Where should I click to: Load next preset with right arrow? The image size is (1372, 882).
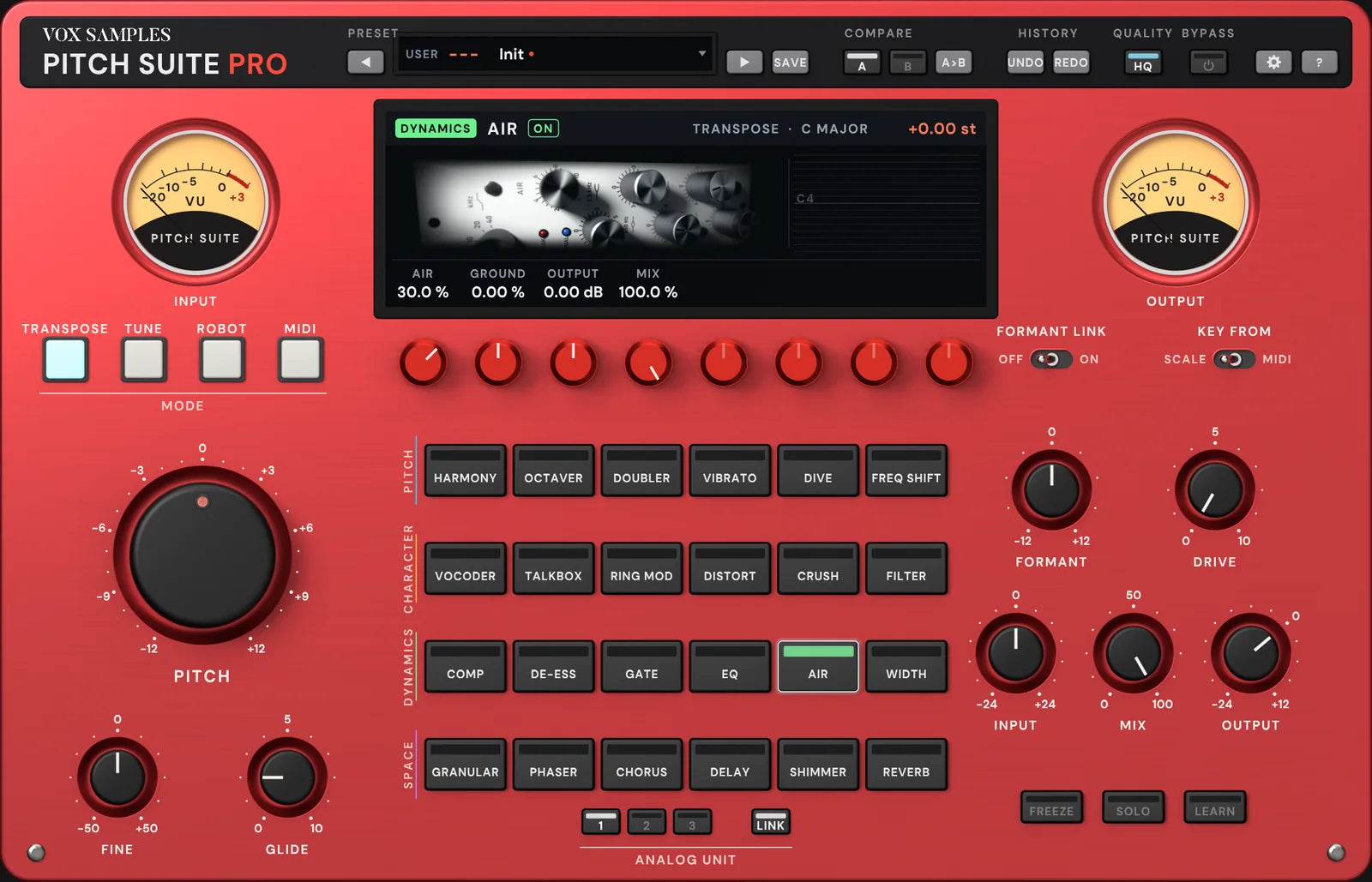[744, 62]
